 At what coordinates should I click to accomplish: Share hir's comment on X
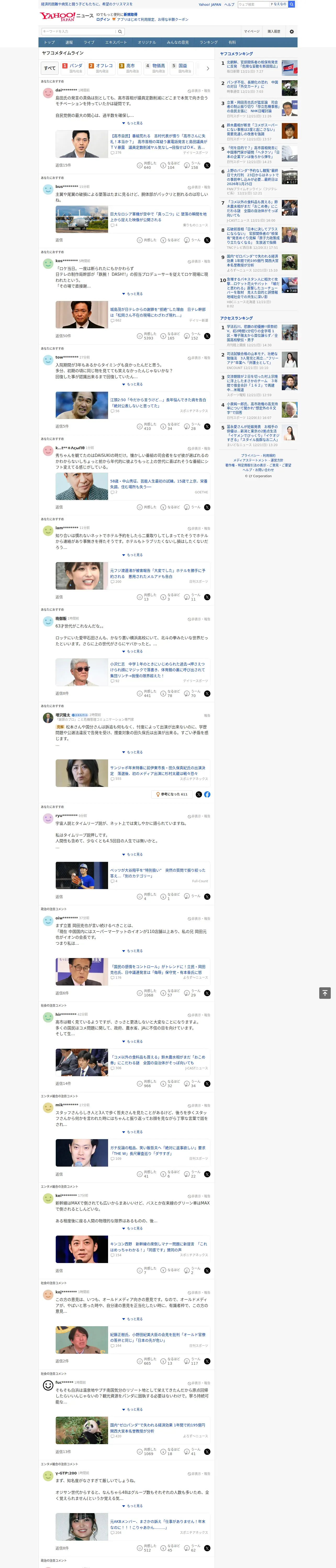[x=207, y=1083]
